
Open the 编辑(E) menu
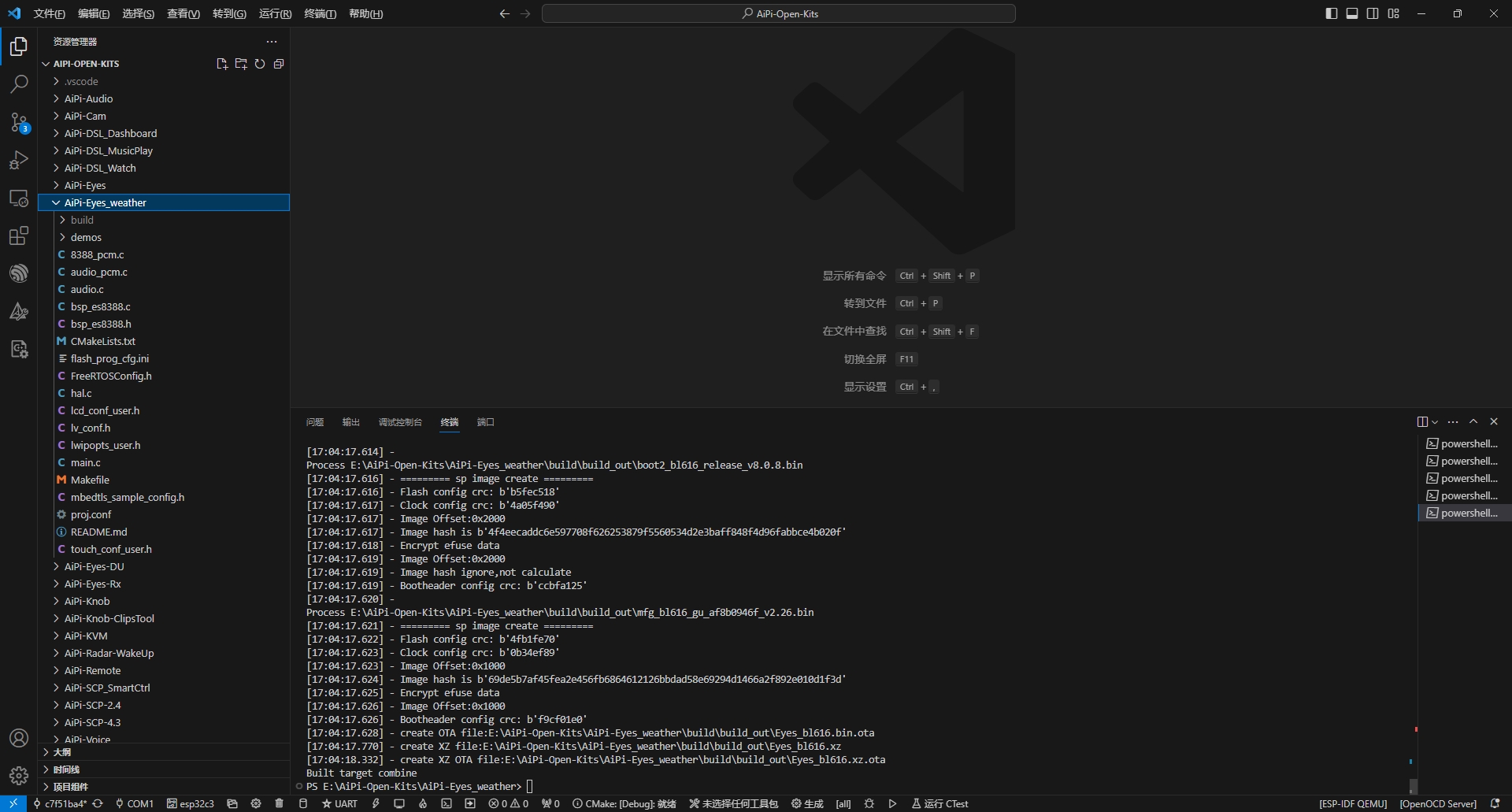point(94,13)
